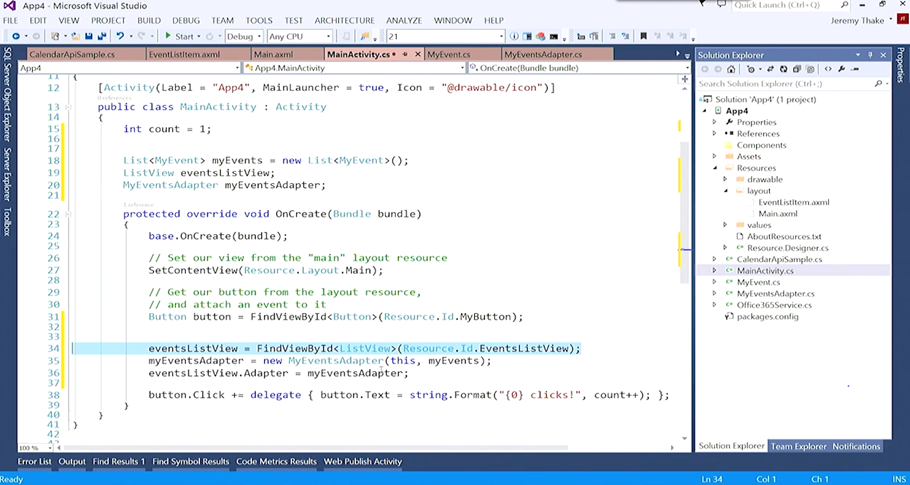
Task: Collapse the Resources folder
Action: pyautogui.click(x=715, y=168)
